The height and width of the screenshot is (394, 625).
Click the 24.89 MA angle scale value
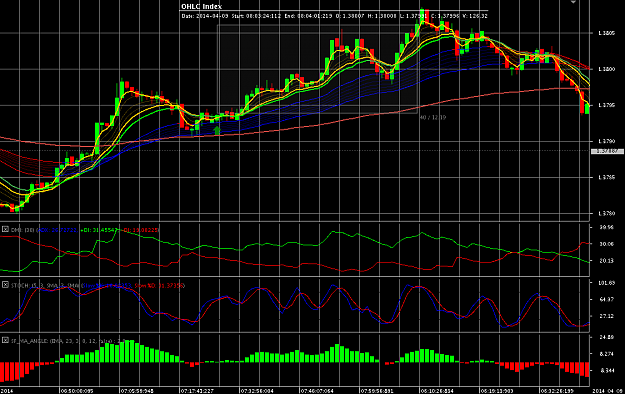coord(606,337)
